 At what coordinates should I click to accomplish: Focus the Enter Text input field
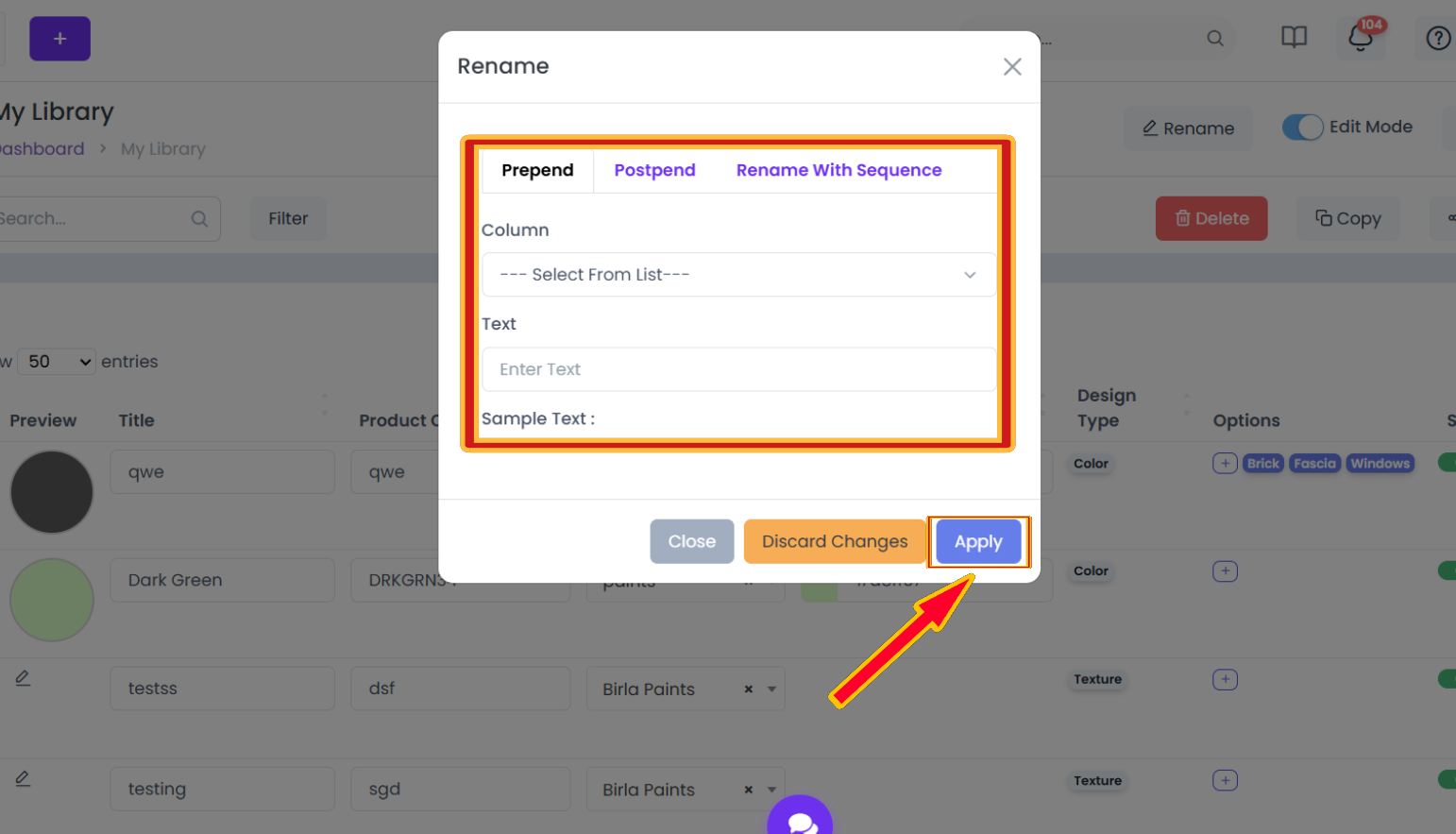[738, 369]
